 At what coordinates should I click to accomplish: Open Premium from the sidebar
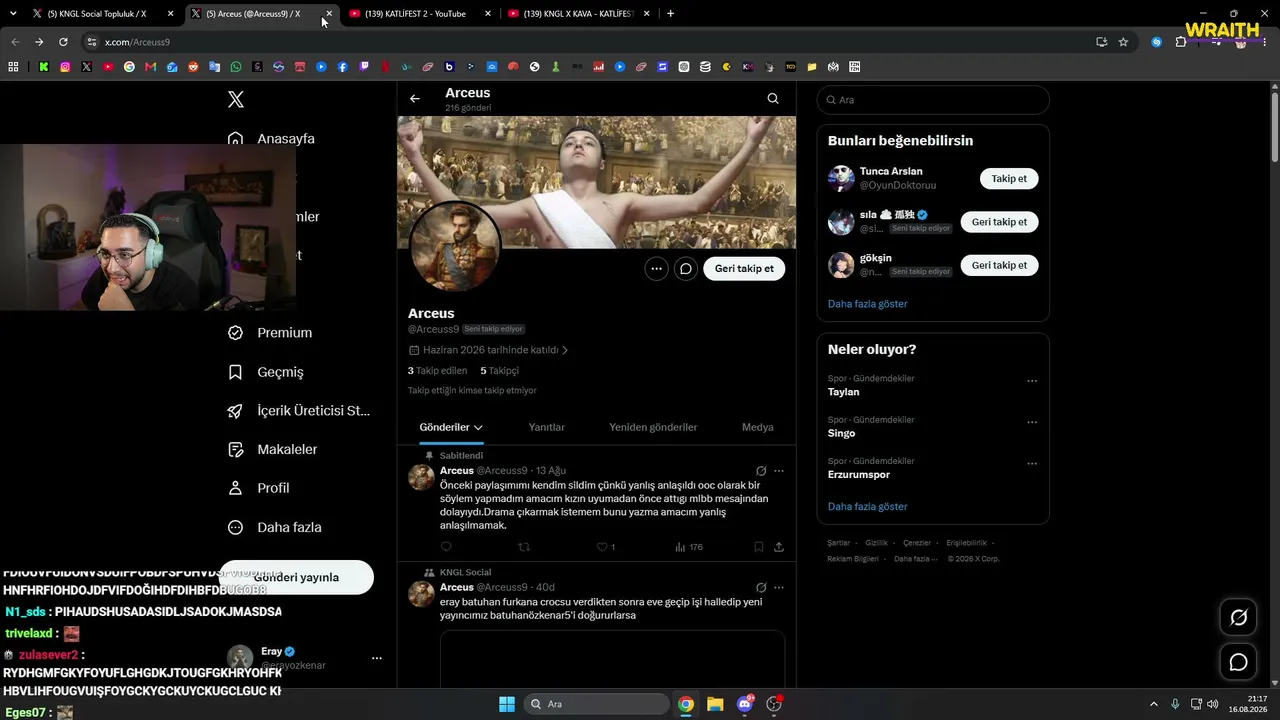(x=270, y=333)
